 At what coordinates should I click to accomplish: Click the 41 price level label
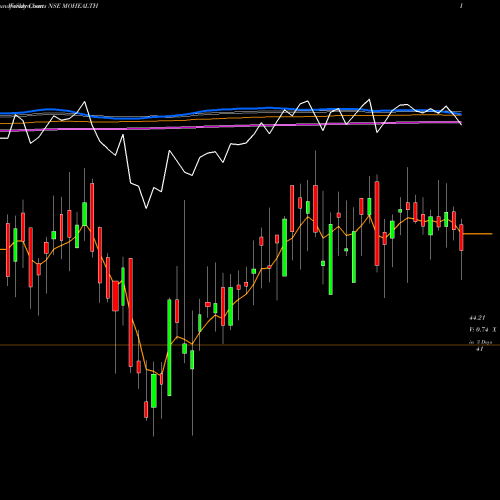click(479, 349)
